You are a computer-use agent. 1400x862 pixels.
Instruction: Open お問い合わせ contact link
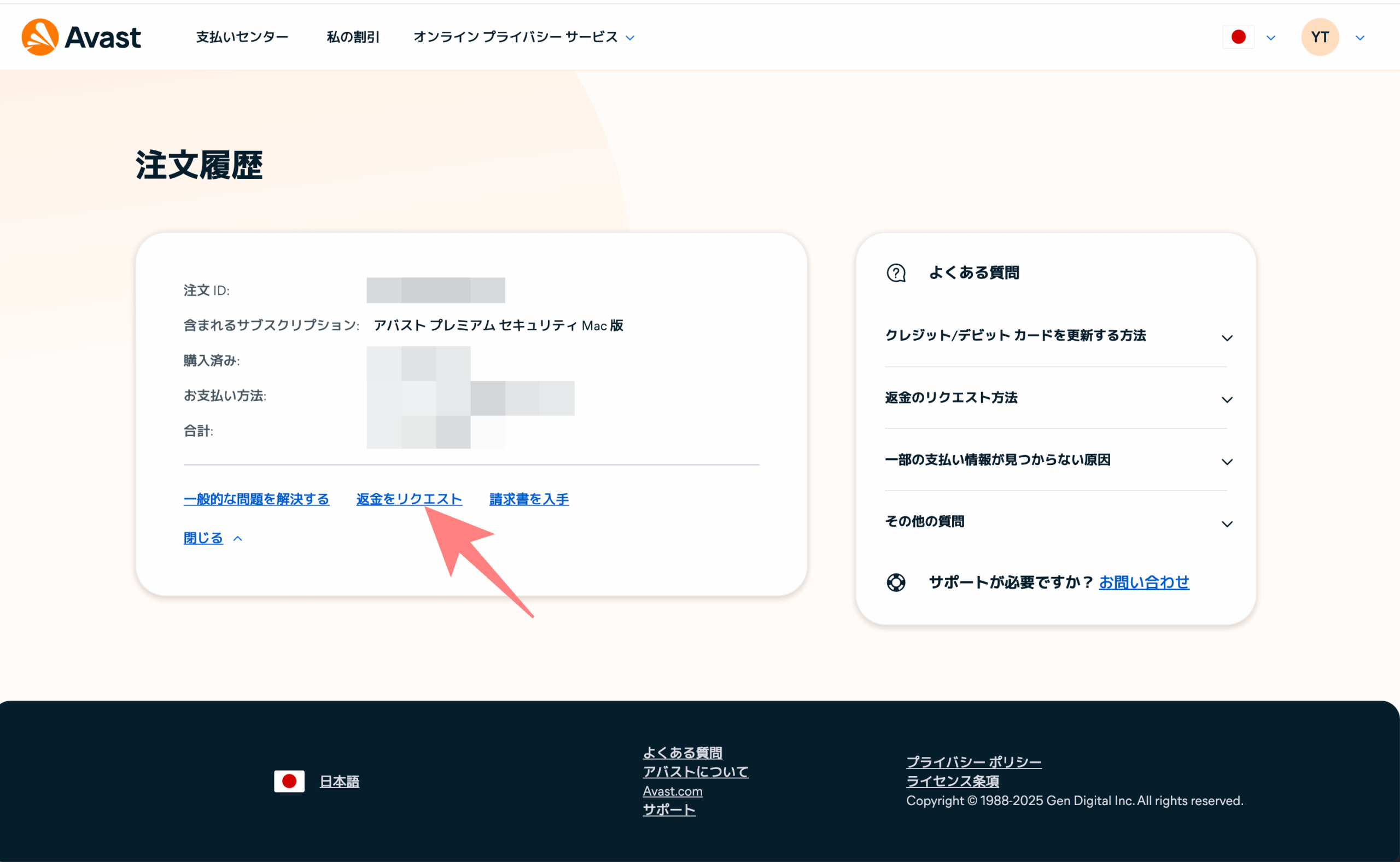point(1144,583)
